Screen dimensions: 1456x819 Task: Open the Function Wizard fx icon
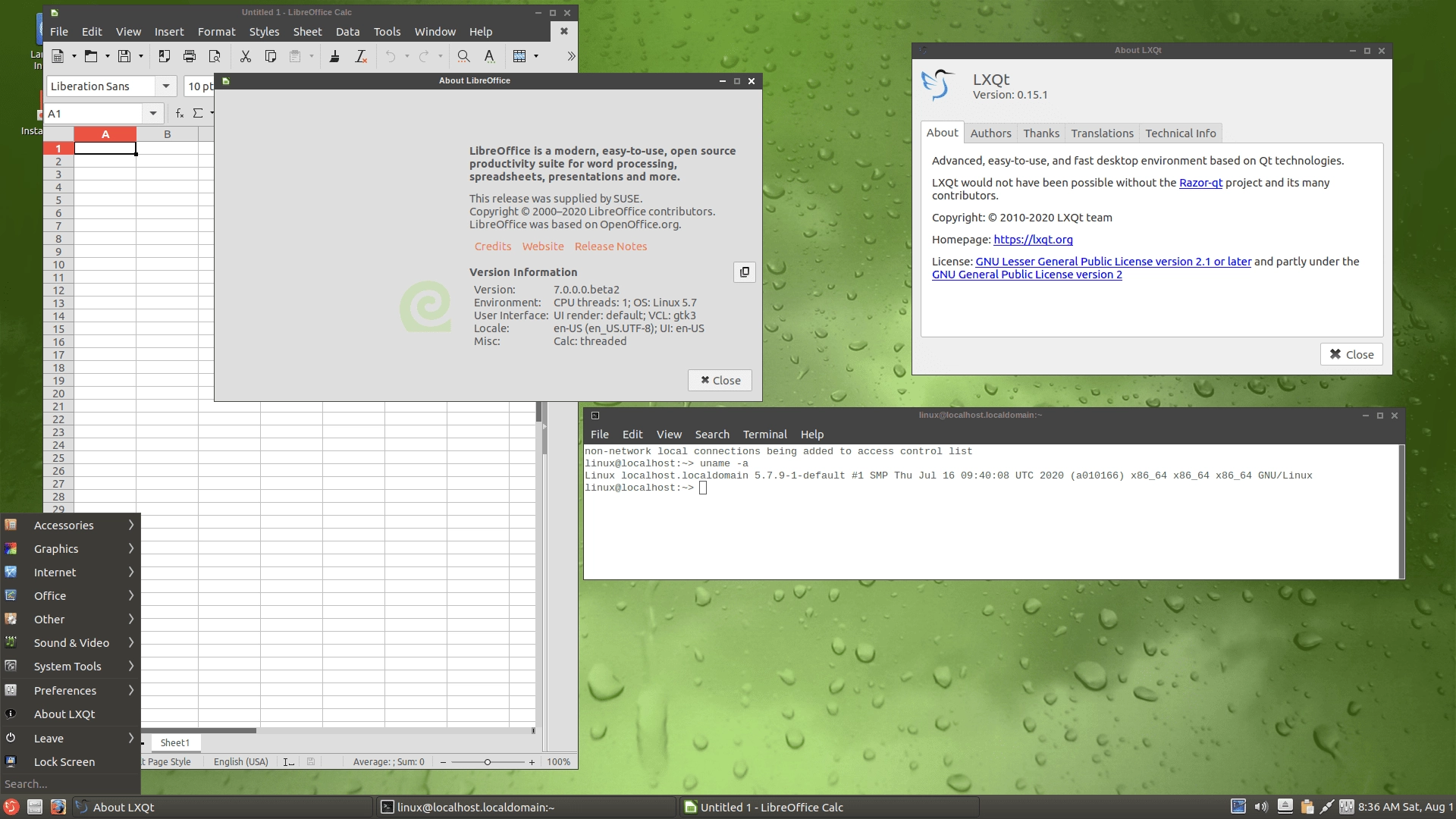[x=180, y=113]
